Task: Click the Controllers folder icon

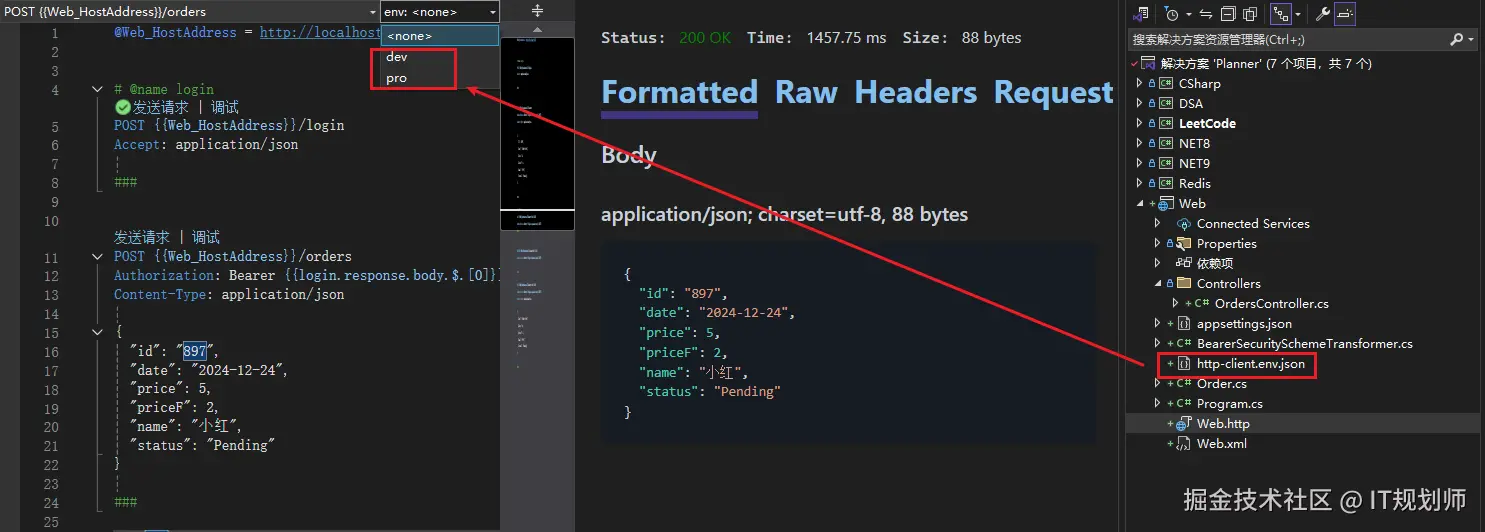Action: pyautogui.click(x=1184, y=283)
